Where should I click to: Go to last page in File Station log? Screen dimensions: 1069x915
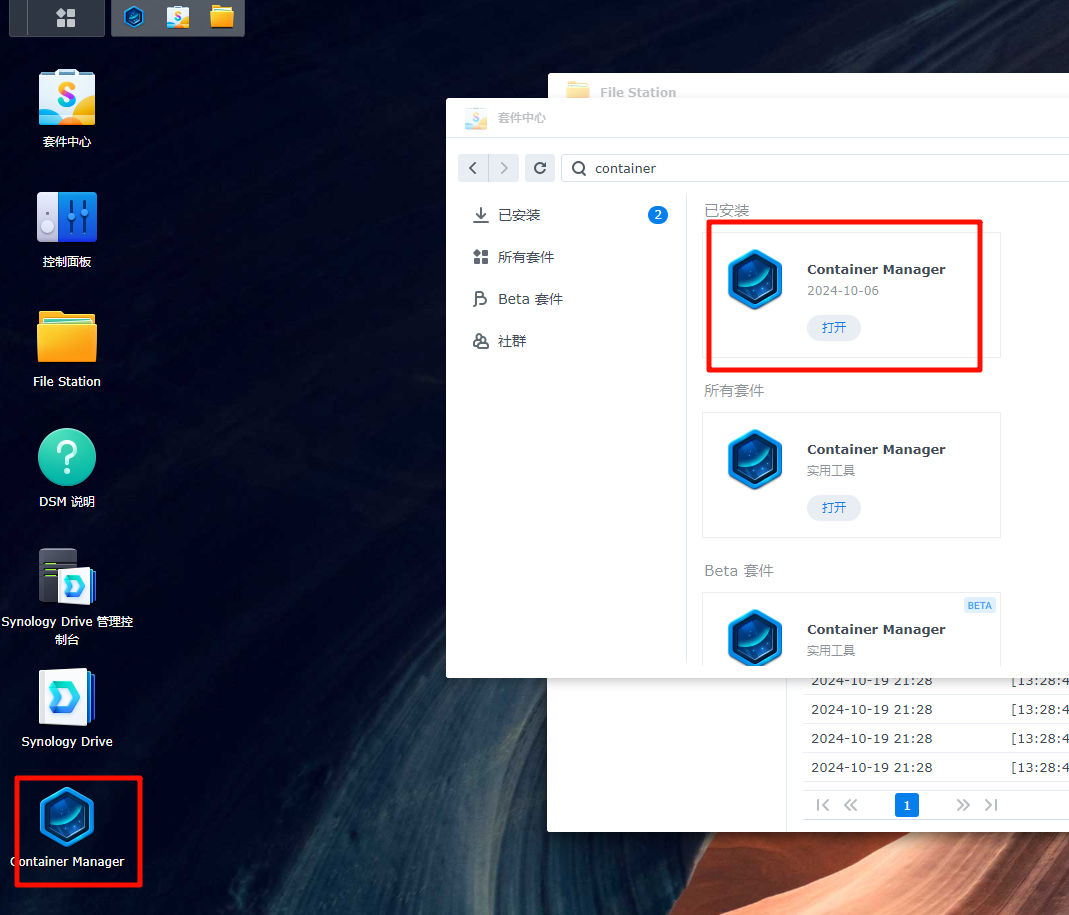991,805
